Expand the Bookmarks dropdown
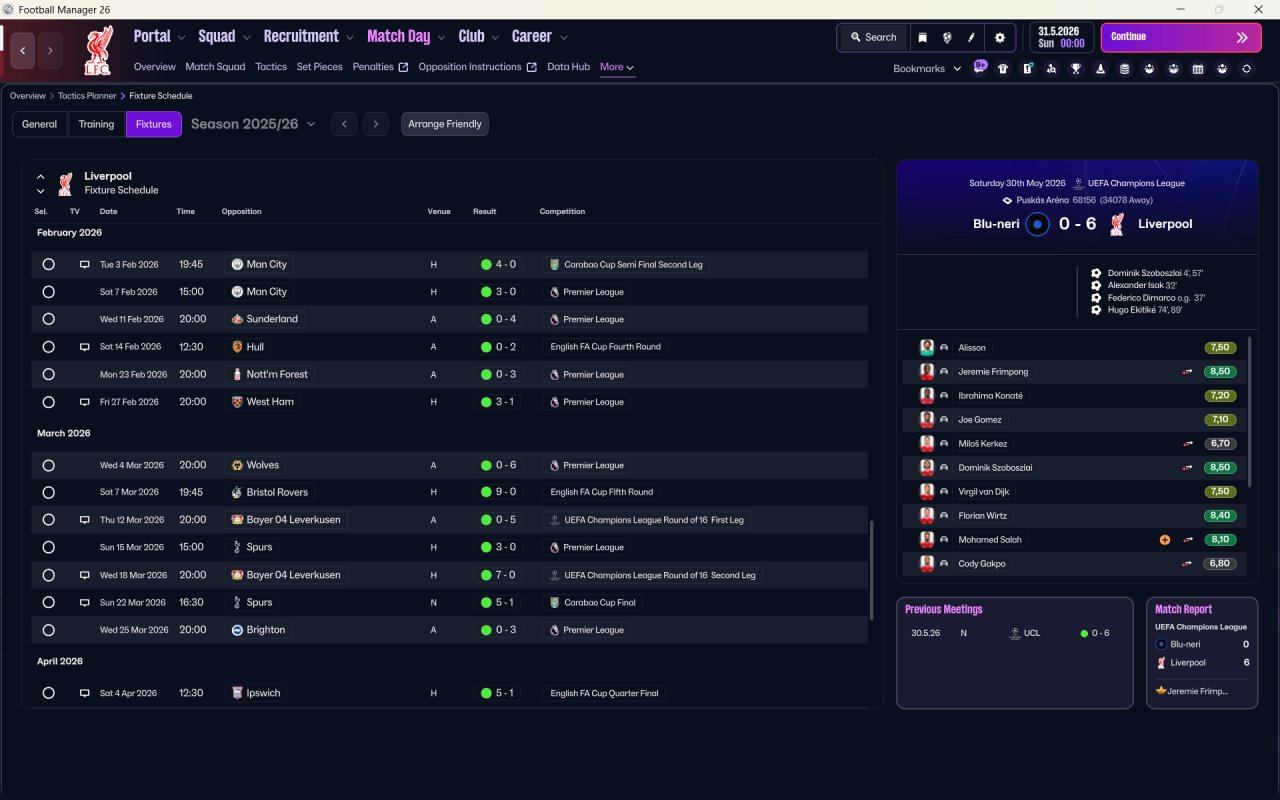 click(927, 68)
